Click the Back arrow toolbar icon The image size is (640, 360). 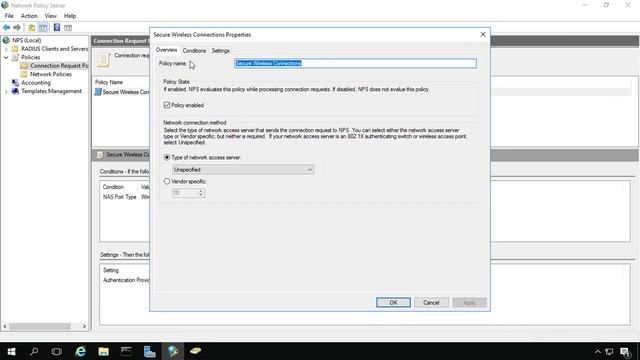coord(7,27)
